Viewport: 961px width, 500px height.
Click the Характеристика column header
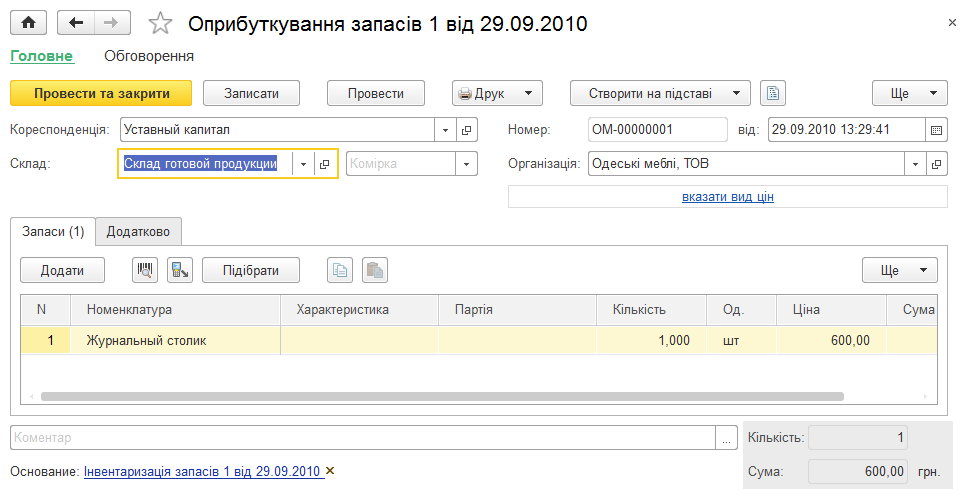point(360,309)
